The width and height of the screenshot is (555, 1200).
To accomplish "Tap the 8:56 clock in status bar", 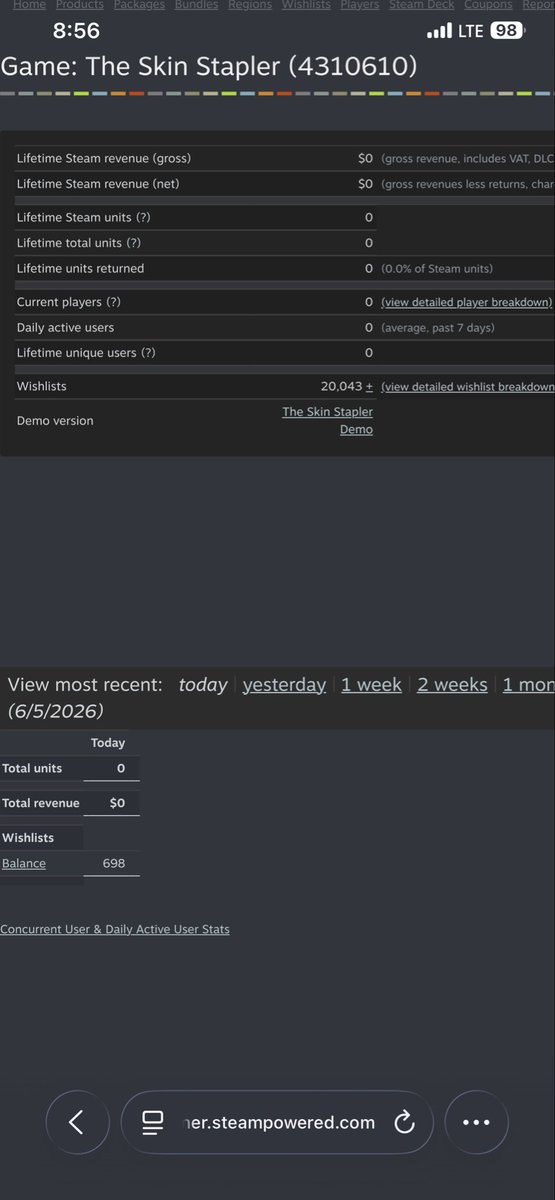I will coord(75,32).
